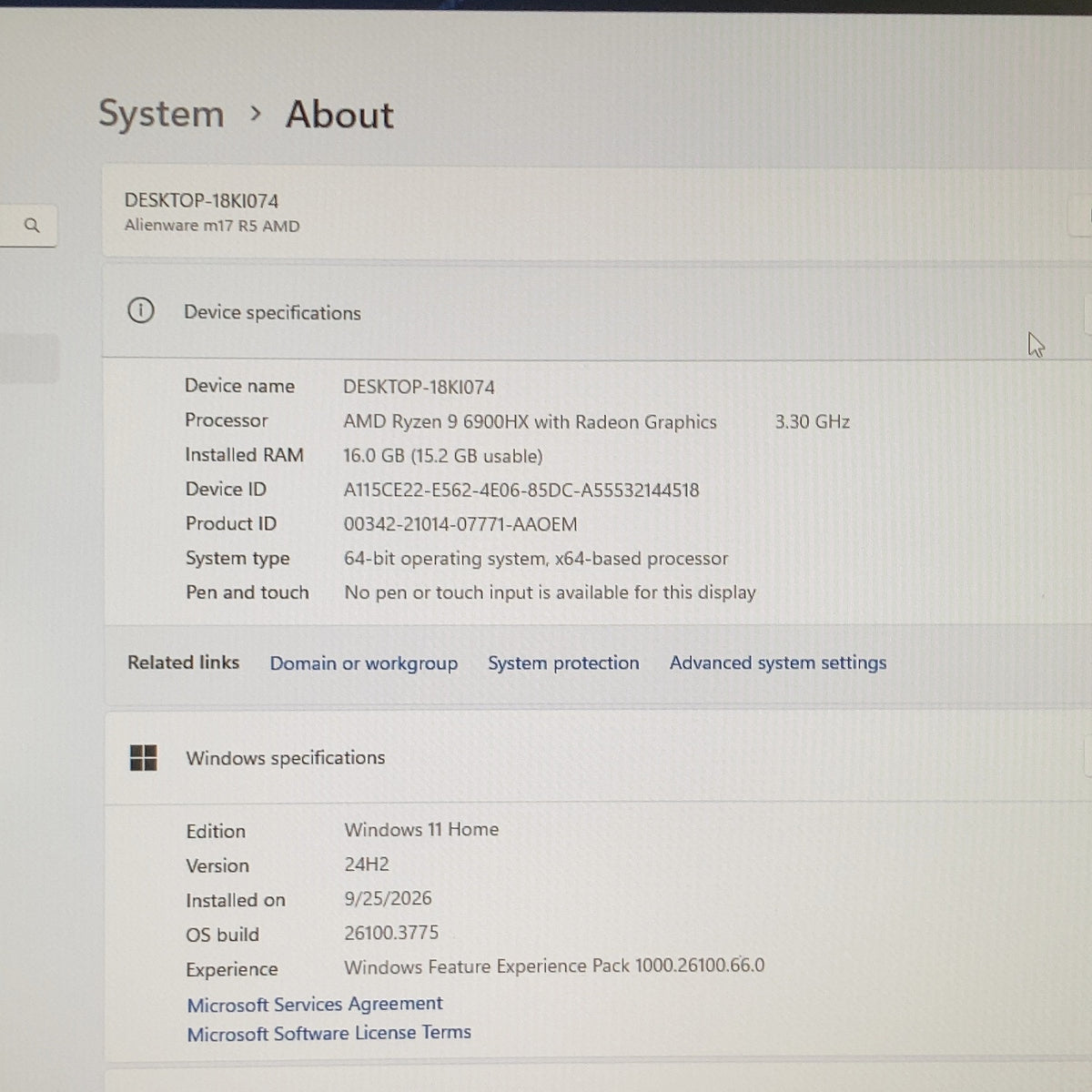1092x1092 pixels.
Task: Click the Device ID value
Action: 521,490
